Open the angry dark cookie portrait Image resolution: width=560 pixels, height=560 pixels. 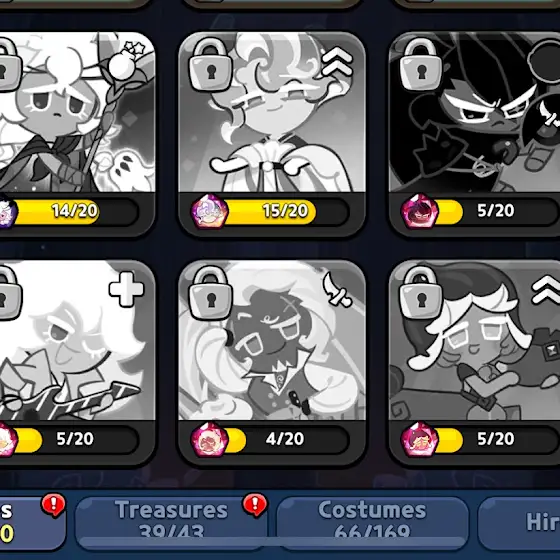coord(475,112)
